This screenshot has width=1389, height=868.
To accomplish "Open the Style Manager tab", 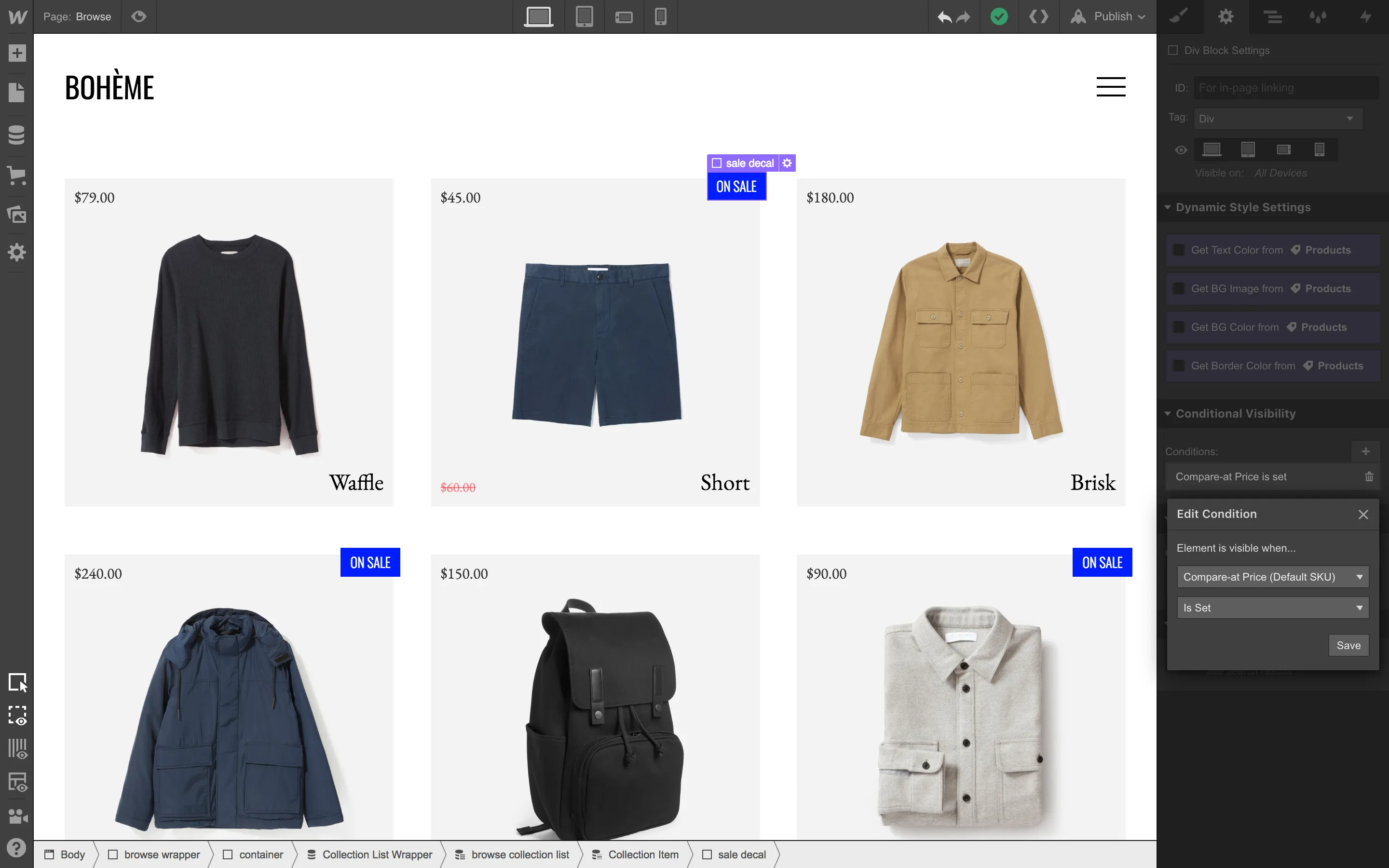I will (1318, 17).
